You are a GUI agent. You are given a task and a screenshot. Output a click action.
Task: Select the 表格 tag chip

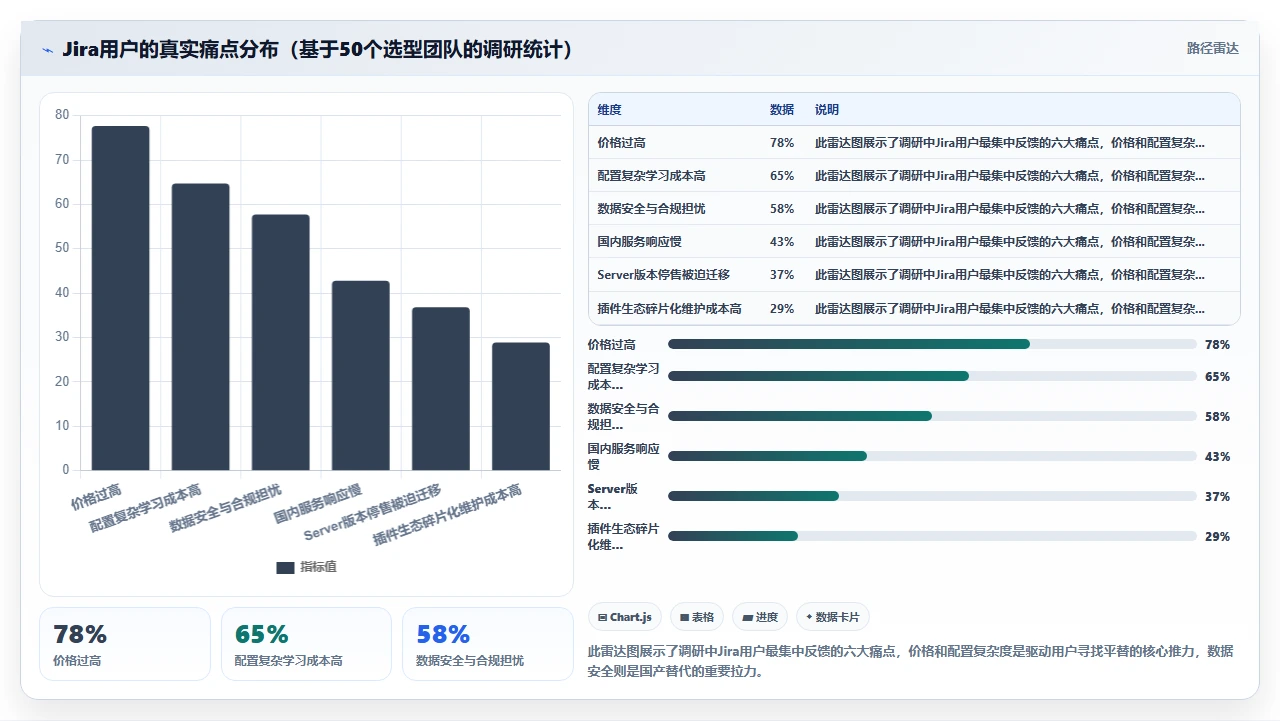(x=697, y=617)
